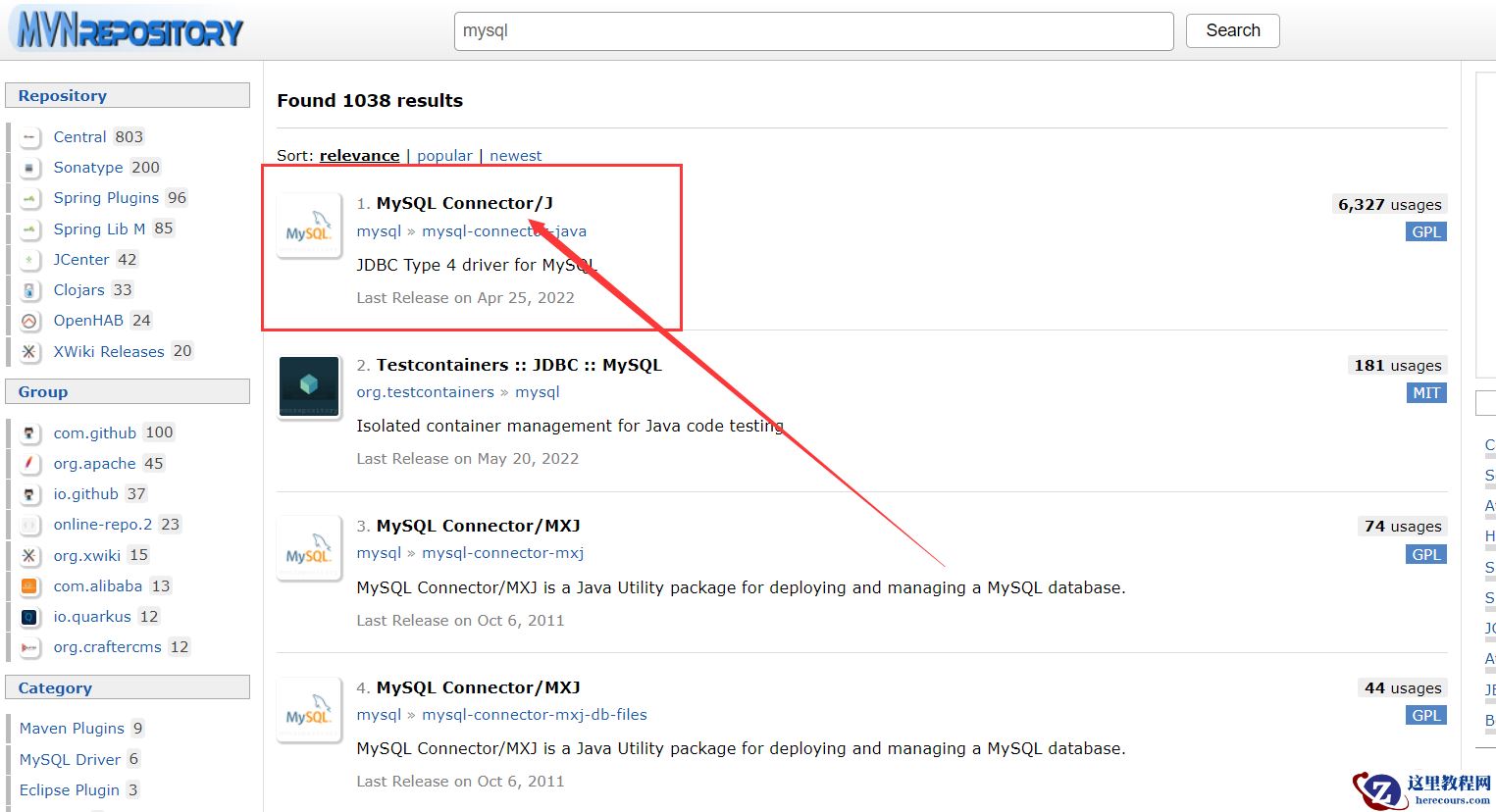The width and height of the screenshot is (1496, 812).
Task: Click GPL badge for MySQL Connector/J
Action: tap(1426, 232)
